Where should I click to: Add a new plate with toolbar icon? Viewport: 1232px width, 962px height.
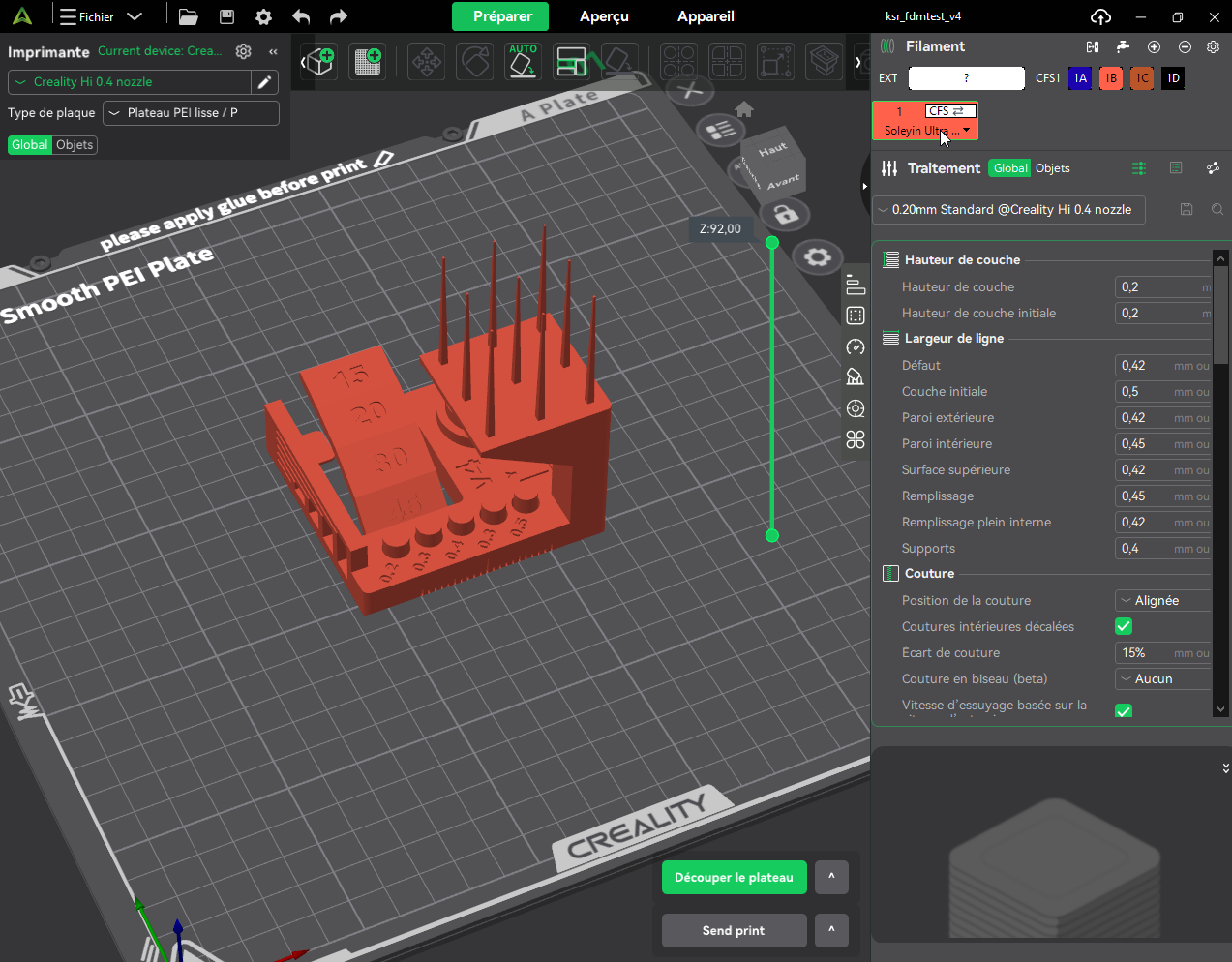(x=368, y=62)
